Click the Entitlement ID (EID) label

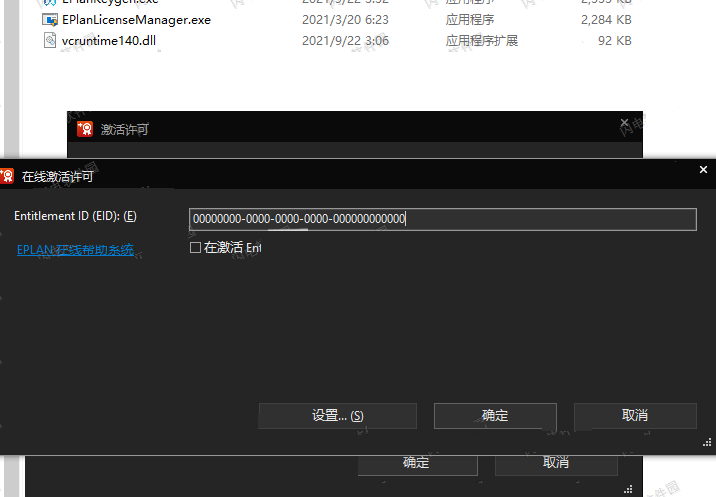[75, 217]
